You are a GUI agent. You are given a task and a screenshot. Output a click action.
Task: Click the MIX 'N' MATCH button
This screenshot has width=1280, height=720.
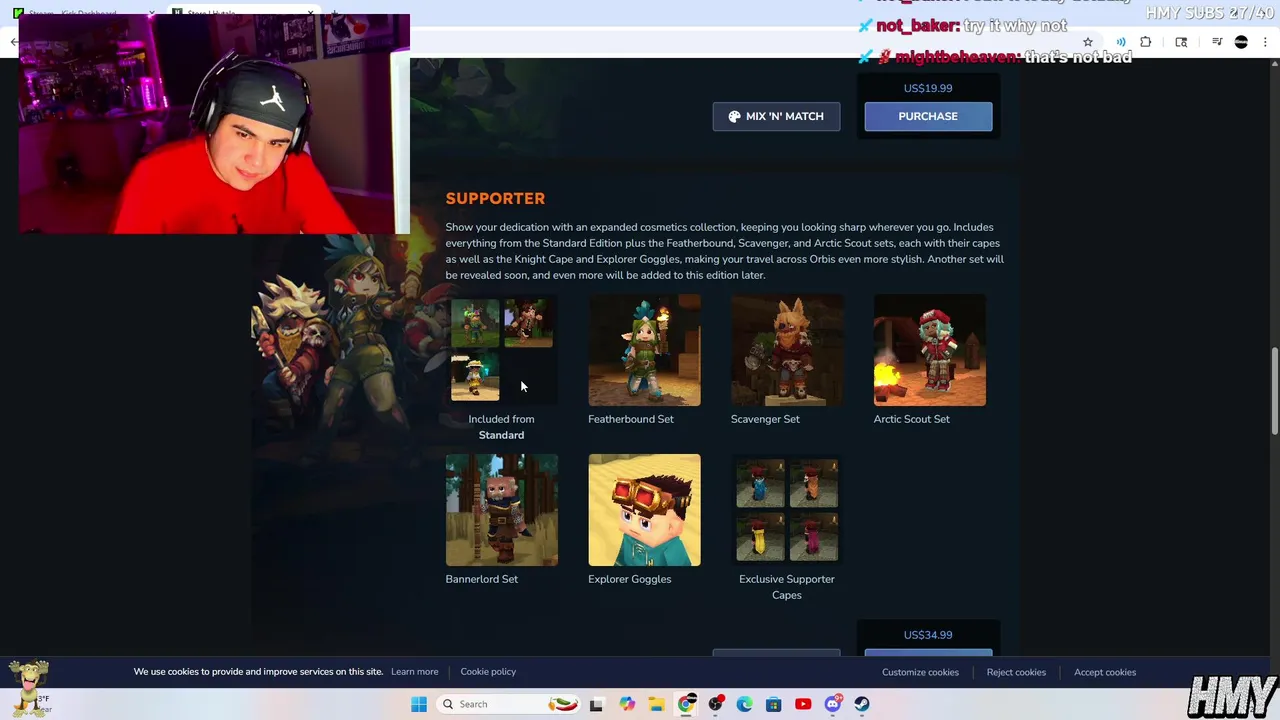point(776,116)
